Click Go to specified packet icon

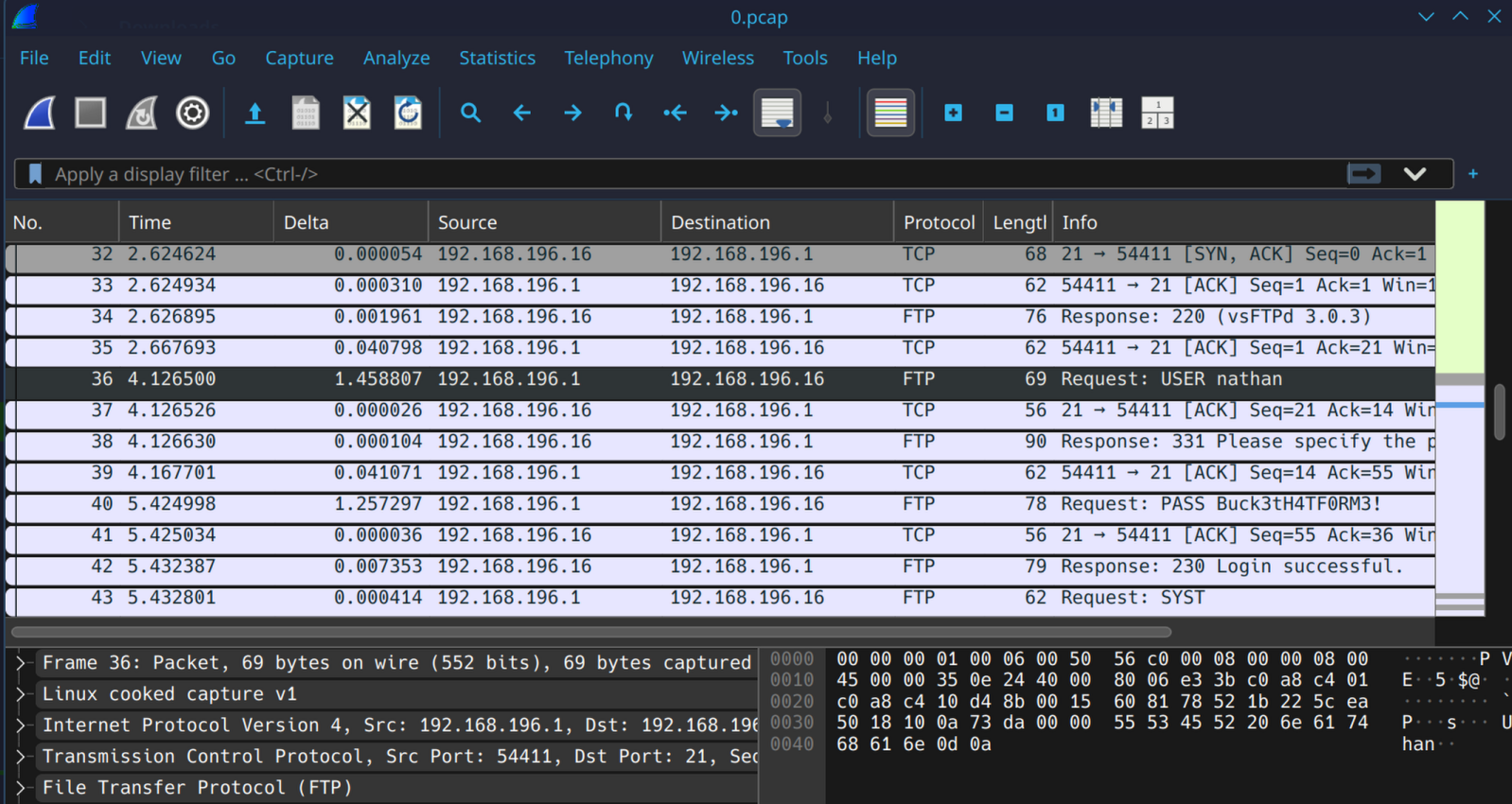click(x=624, y=114)
